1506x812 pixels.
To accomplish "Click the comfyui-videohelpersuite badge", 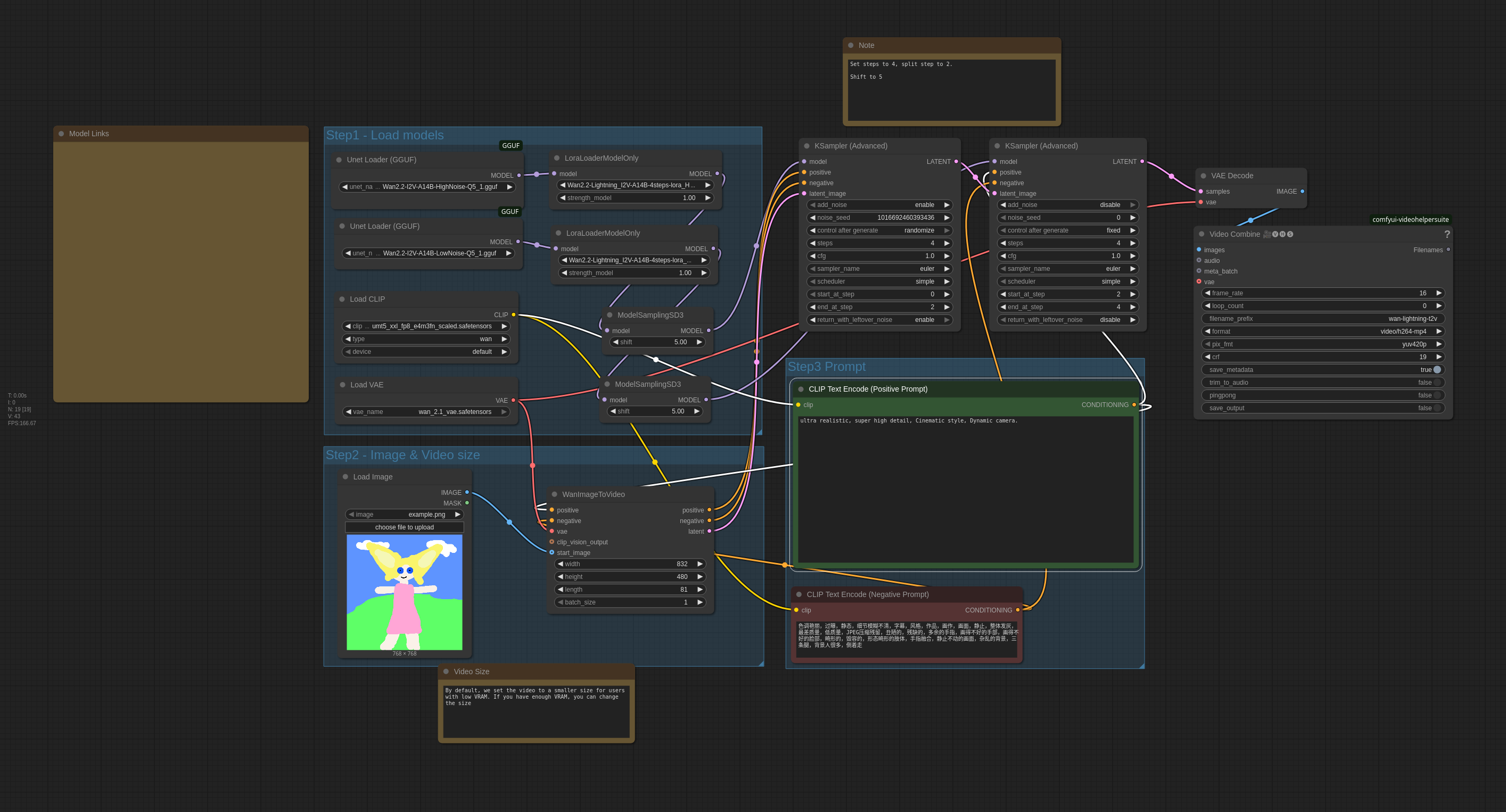I will coord(1410,220).
